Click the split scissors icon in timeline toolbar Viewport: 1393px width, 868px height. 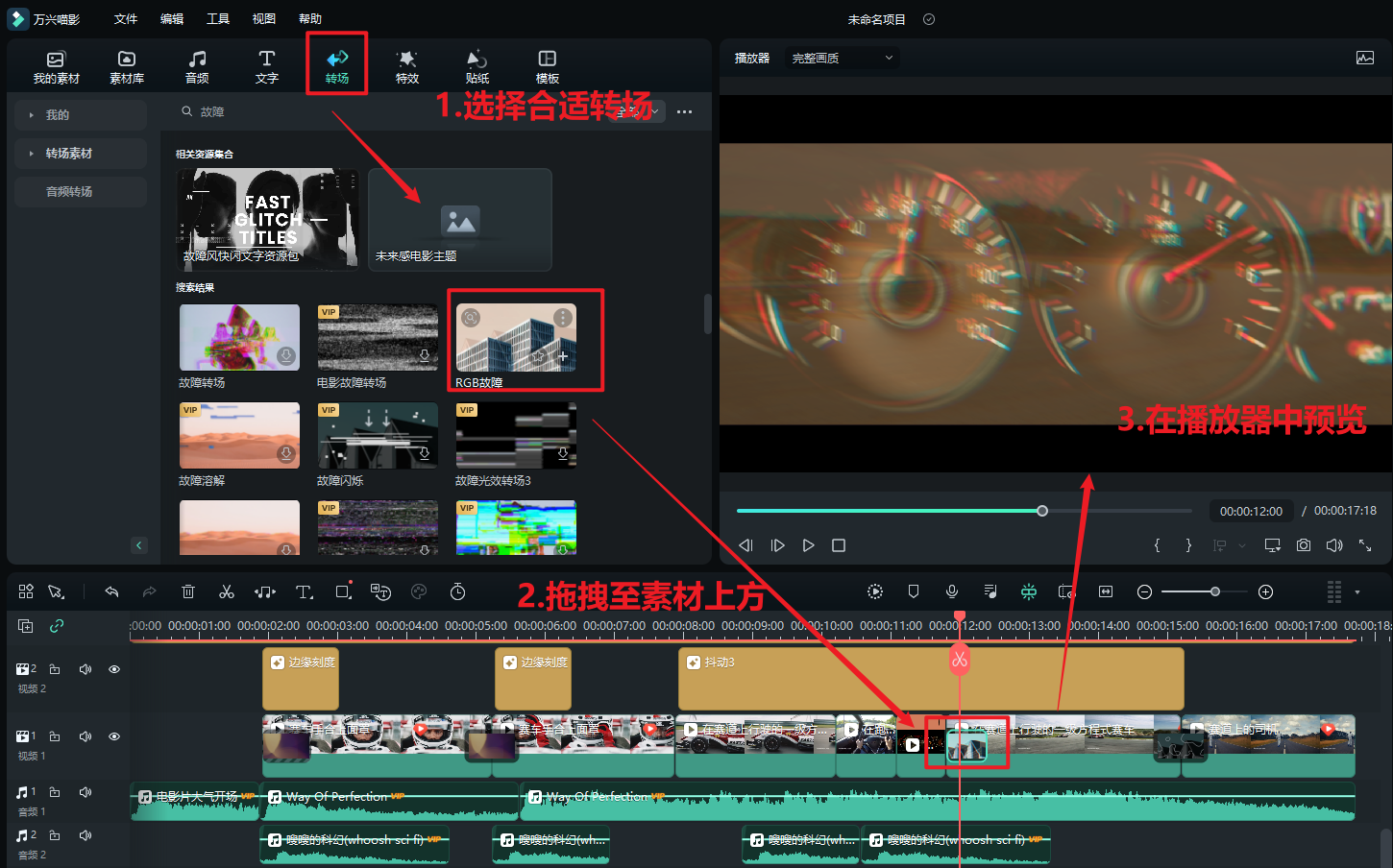227,592
